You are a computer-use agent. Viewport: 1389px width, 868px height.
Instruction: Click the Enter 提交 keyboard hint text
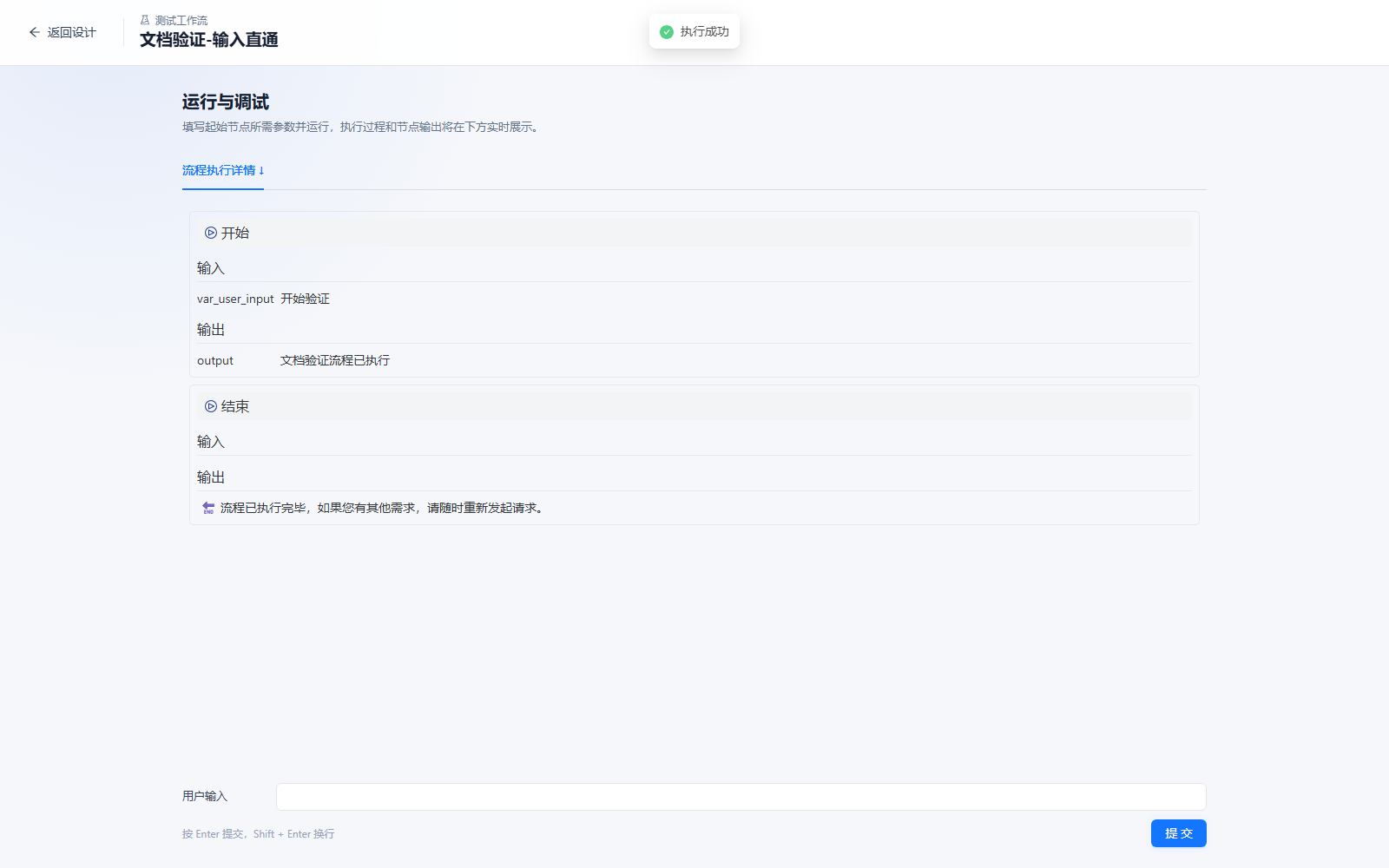click(x=258, y=834)
